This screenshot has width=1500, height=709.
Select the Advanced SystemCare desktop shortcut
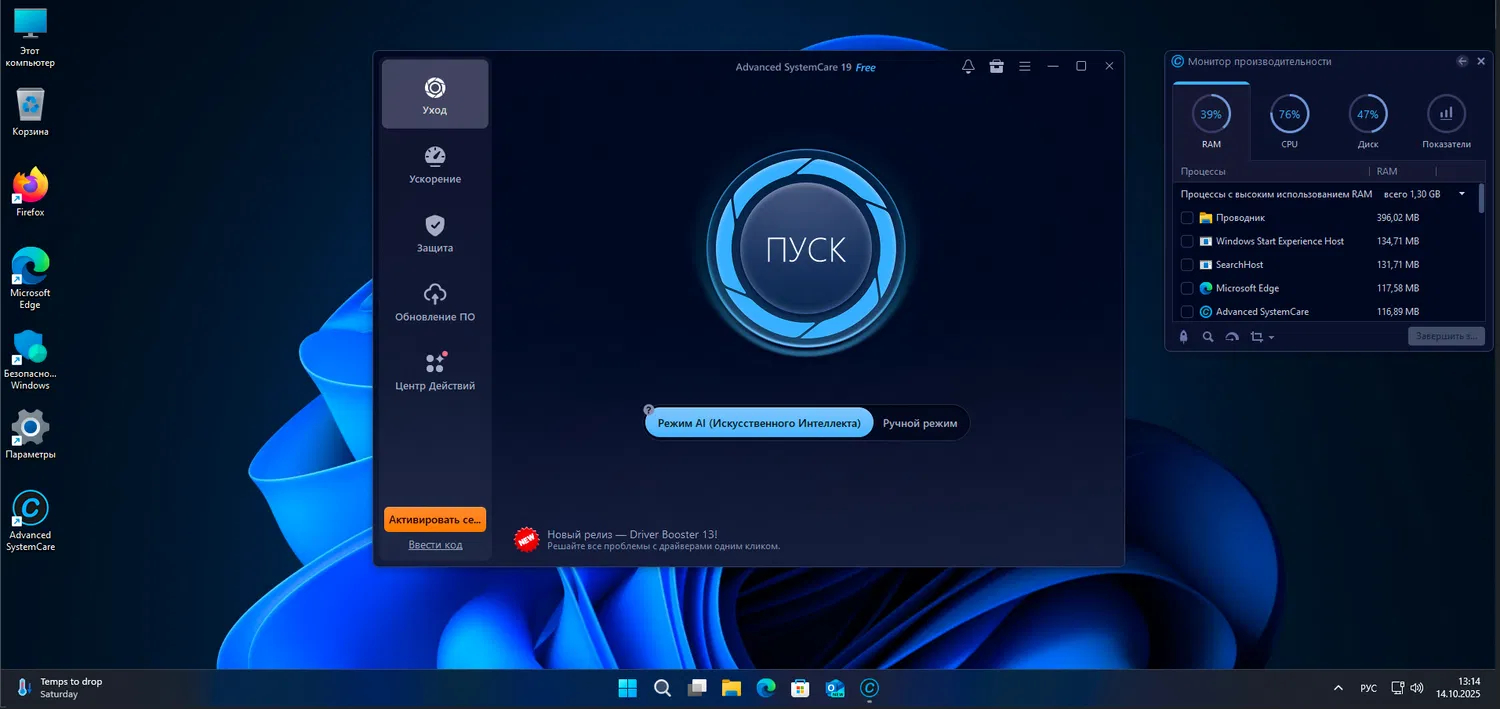coord(30,521)
